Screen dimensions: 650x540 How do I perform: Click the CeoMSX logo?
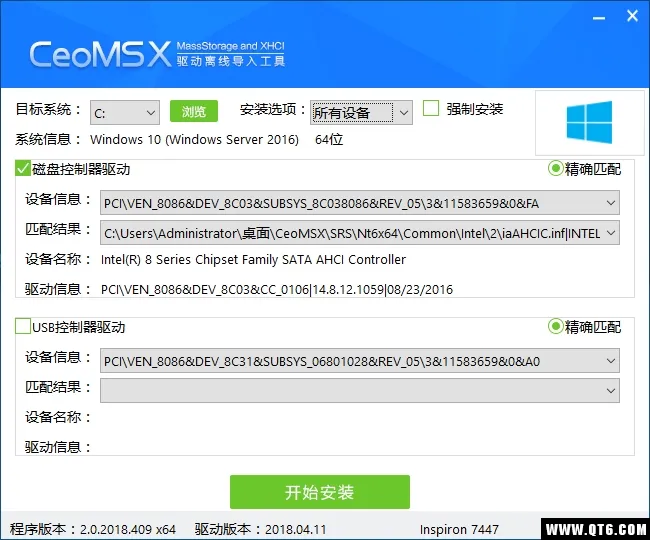100,54
